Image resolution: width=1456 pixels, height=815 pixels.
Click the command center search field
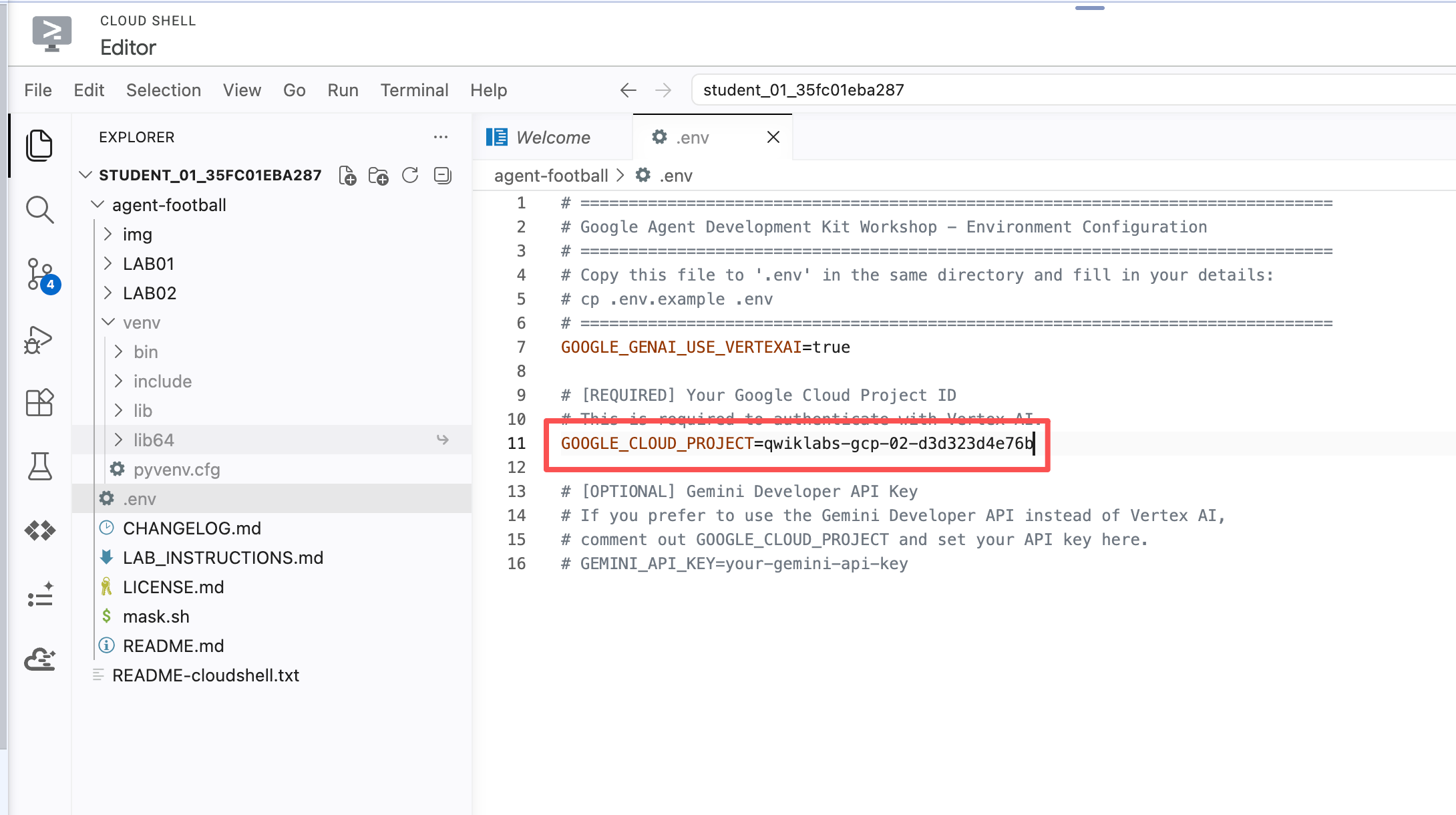[1074, 90]
